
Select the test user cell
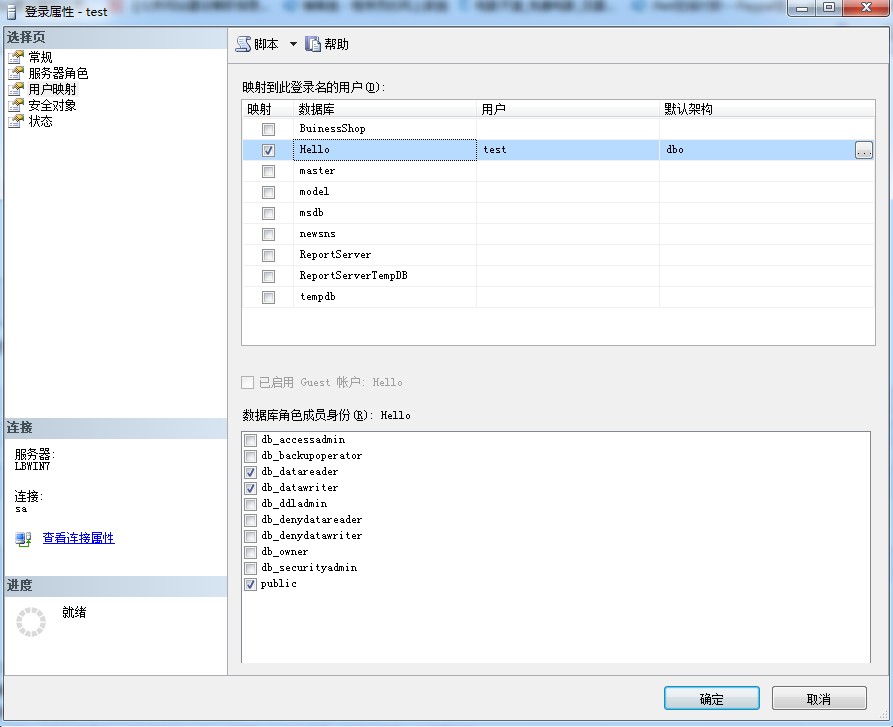pos(568,150)
